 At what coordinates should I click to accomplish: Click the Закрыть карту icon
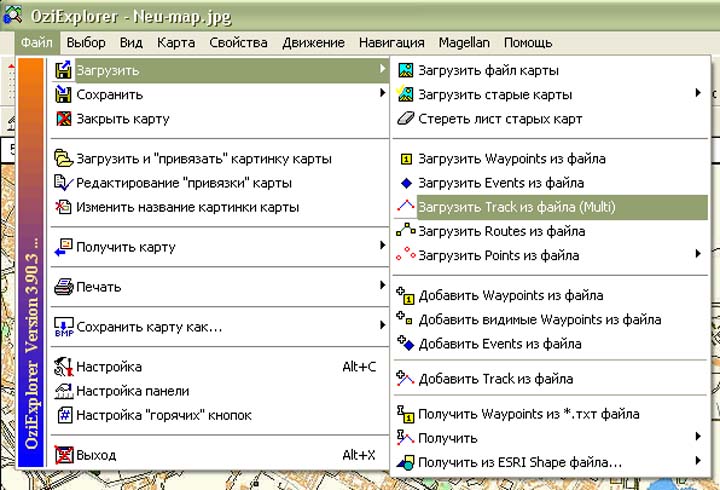tap(63, 118)
